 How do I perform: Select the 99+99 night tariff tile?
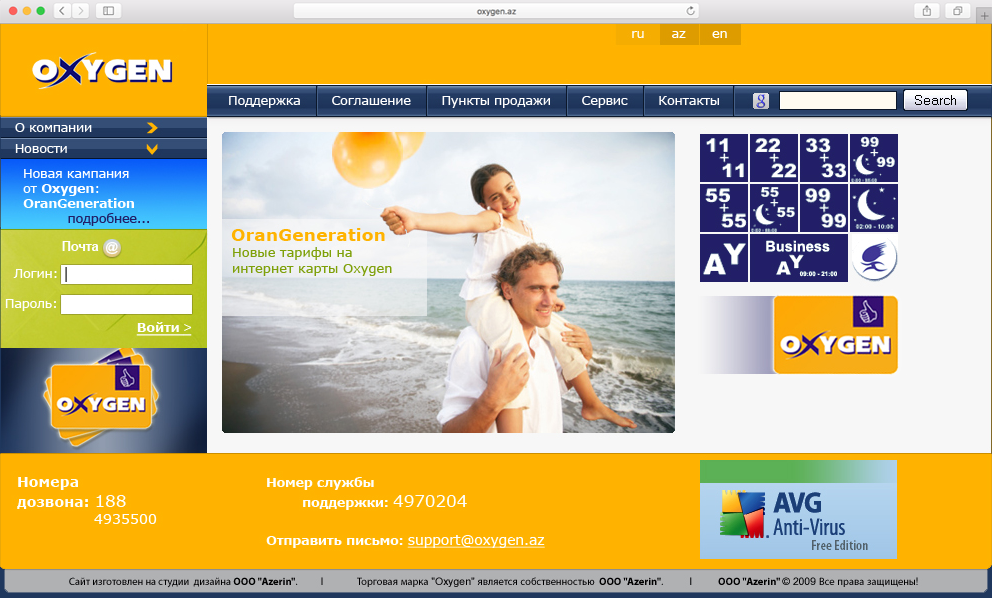874,158
